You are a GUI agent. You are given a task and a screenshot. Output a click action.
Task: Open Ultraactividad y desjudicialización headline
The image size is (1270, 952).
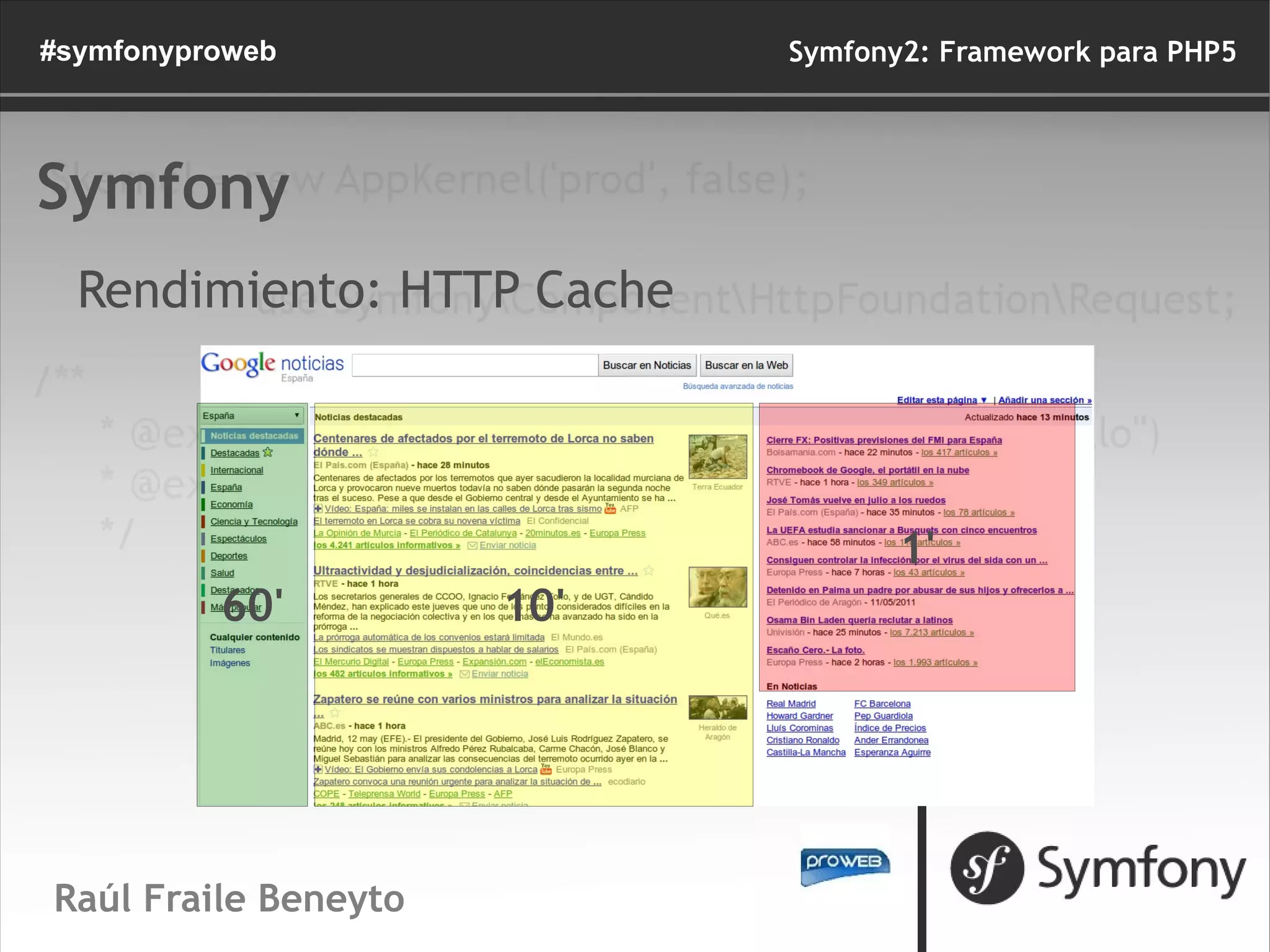pyautogui.click(x=476, y=571)
